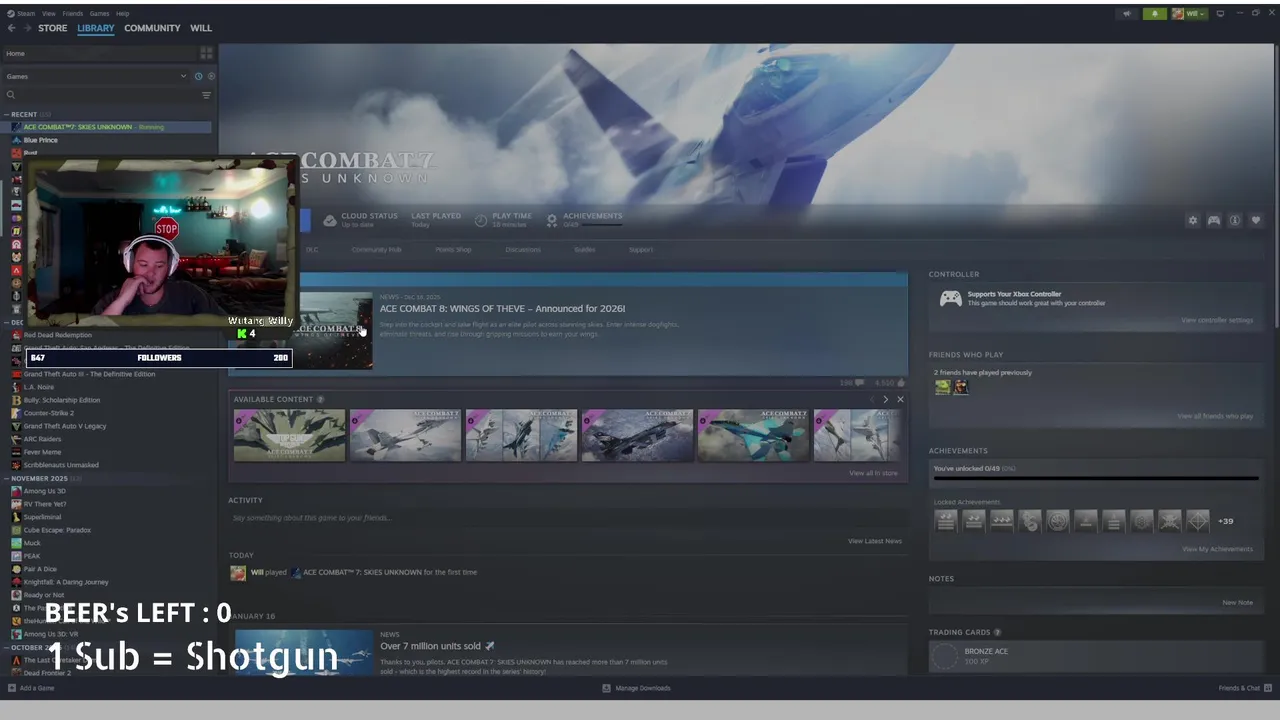Click the library search field
The width and height of the screenshot is (1280, 720).
click(100, 95)
